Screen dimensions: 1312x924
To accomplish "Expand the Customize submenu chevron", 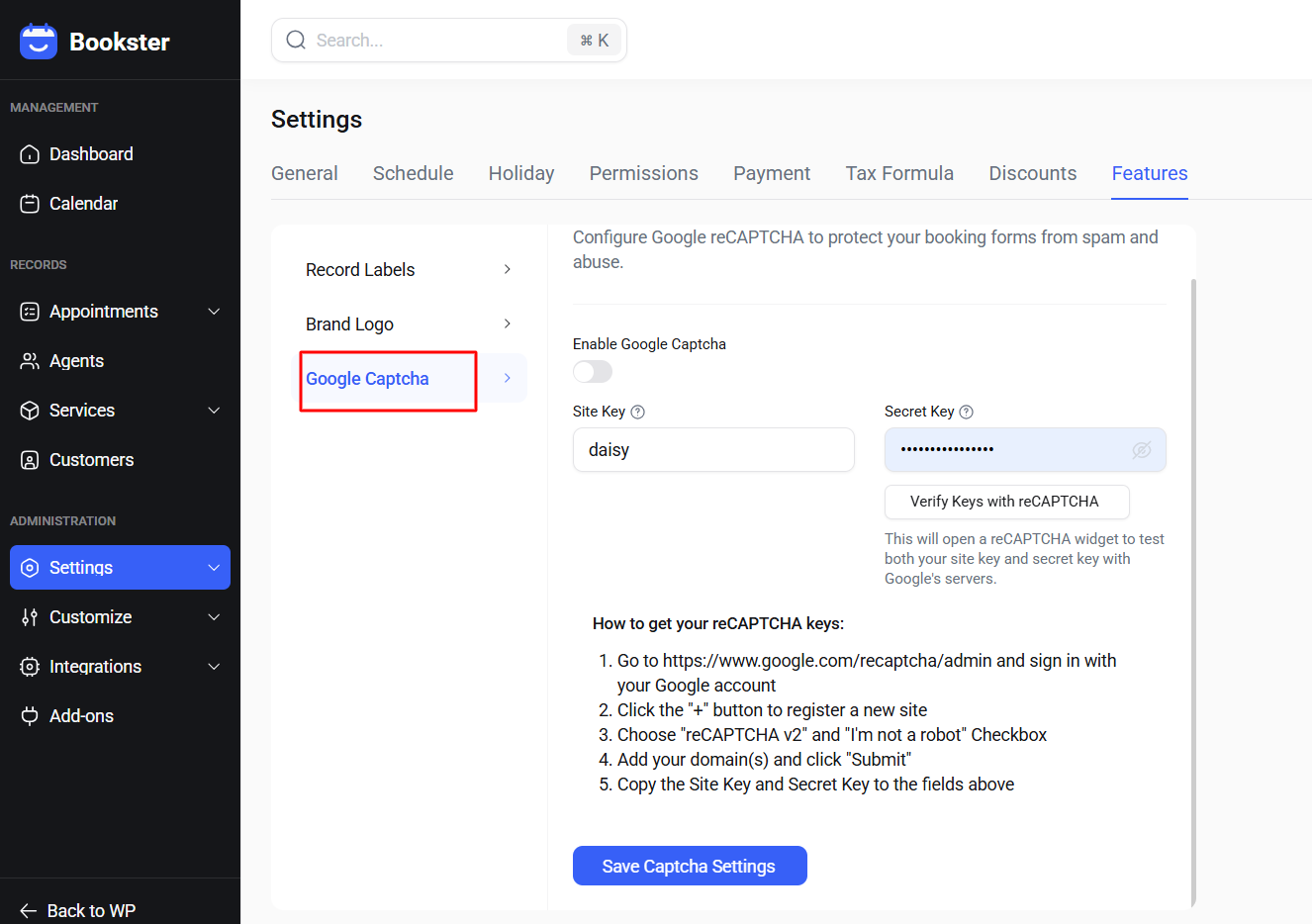I will 214,617.
